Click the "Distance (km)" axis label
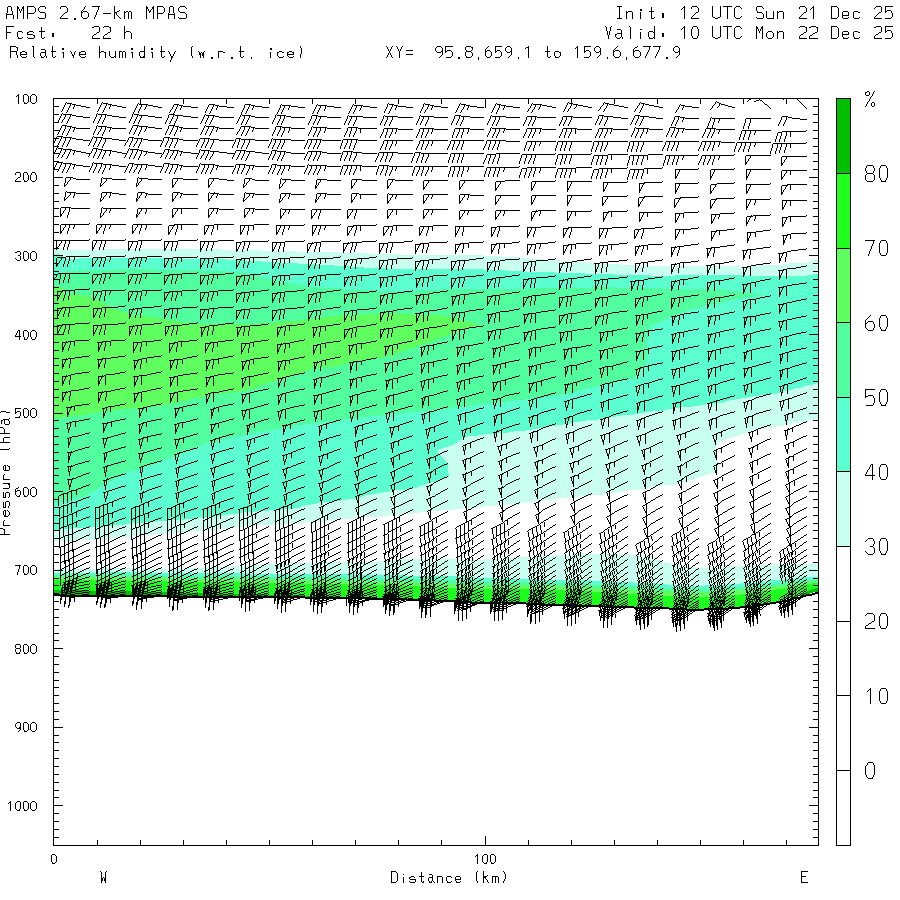The width and height of the screenshot is (900, 900). coord(448,878)
